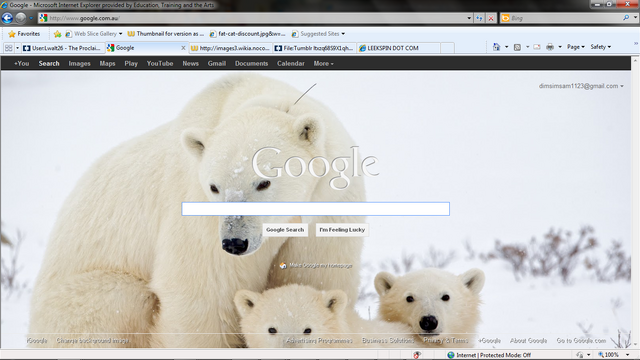Click the privacy report eye icon in status bar
This screenshot has width=640, height=360.
[x=417, y=355]
